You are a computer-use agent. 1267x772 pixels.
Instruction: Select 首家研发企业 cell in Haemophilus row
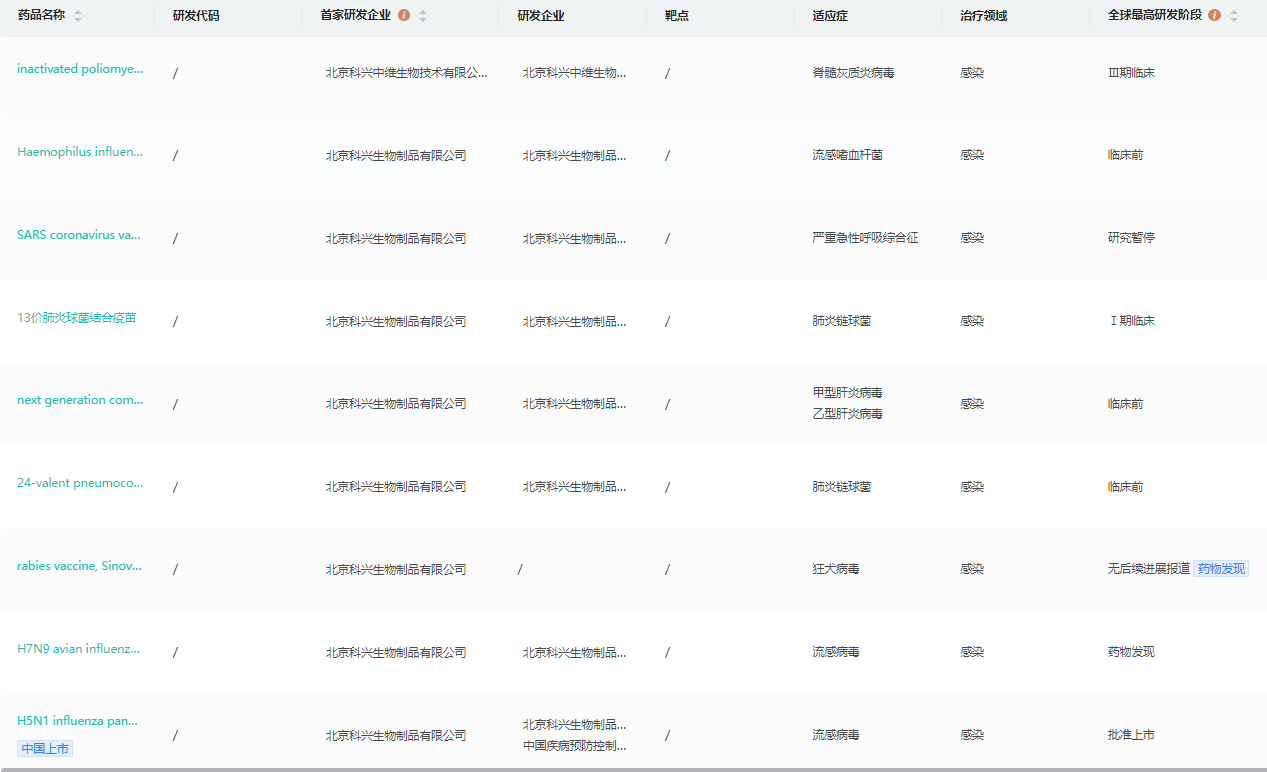(396, 156)
